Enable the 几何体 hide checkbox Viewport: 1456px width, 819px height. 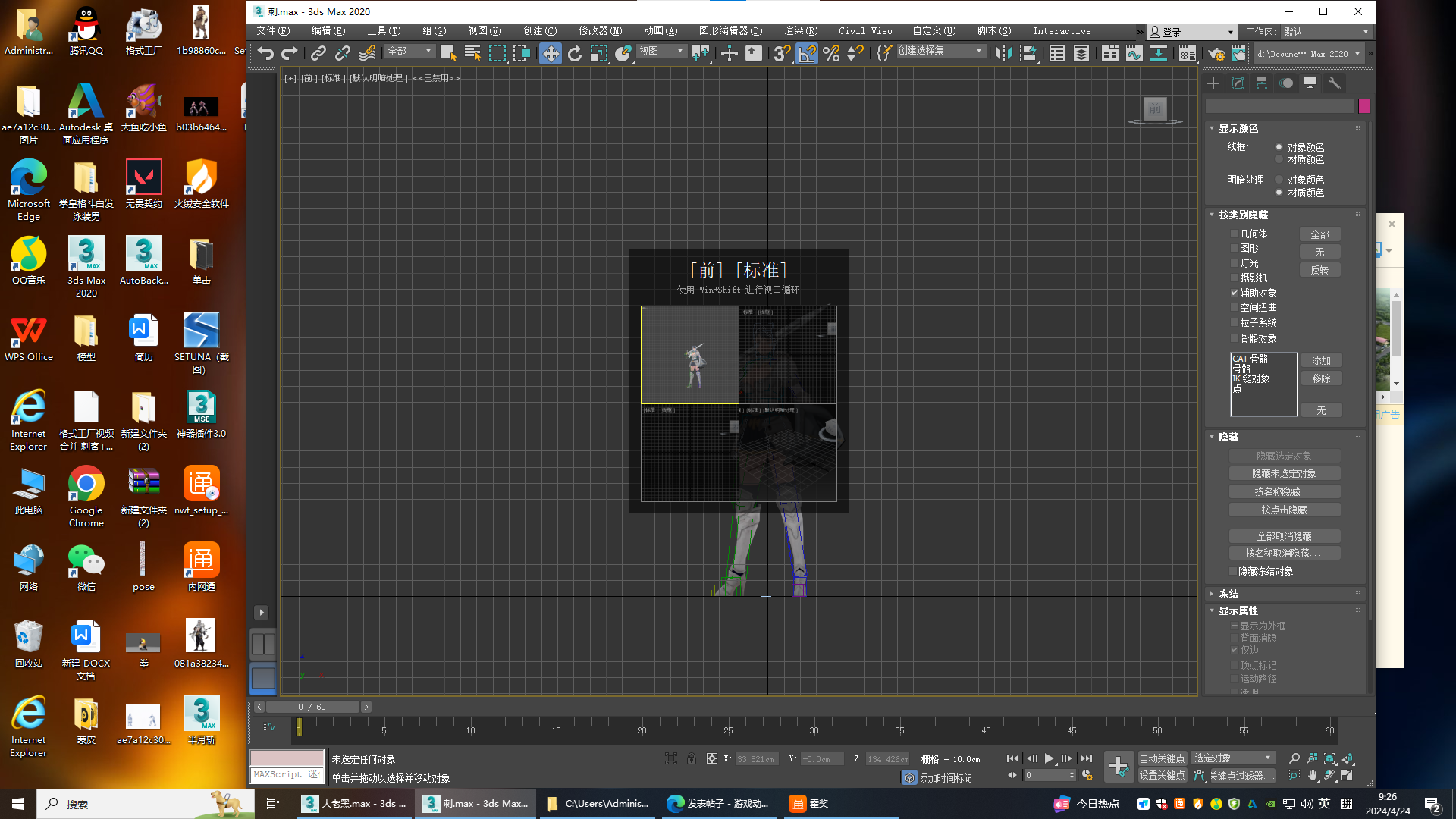tap(1235, 234)
